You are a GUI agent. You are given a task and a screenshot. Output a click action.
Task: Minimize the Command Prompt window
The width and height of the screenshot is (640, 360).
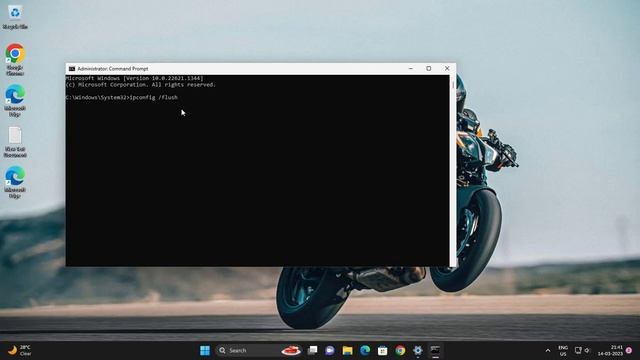tap(411, 69)
